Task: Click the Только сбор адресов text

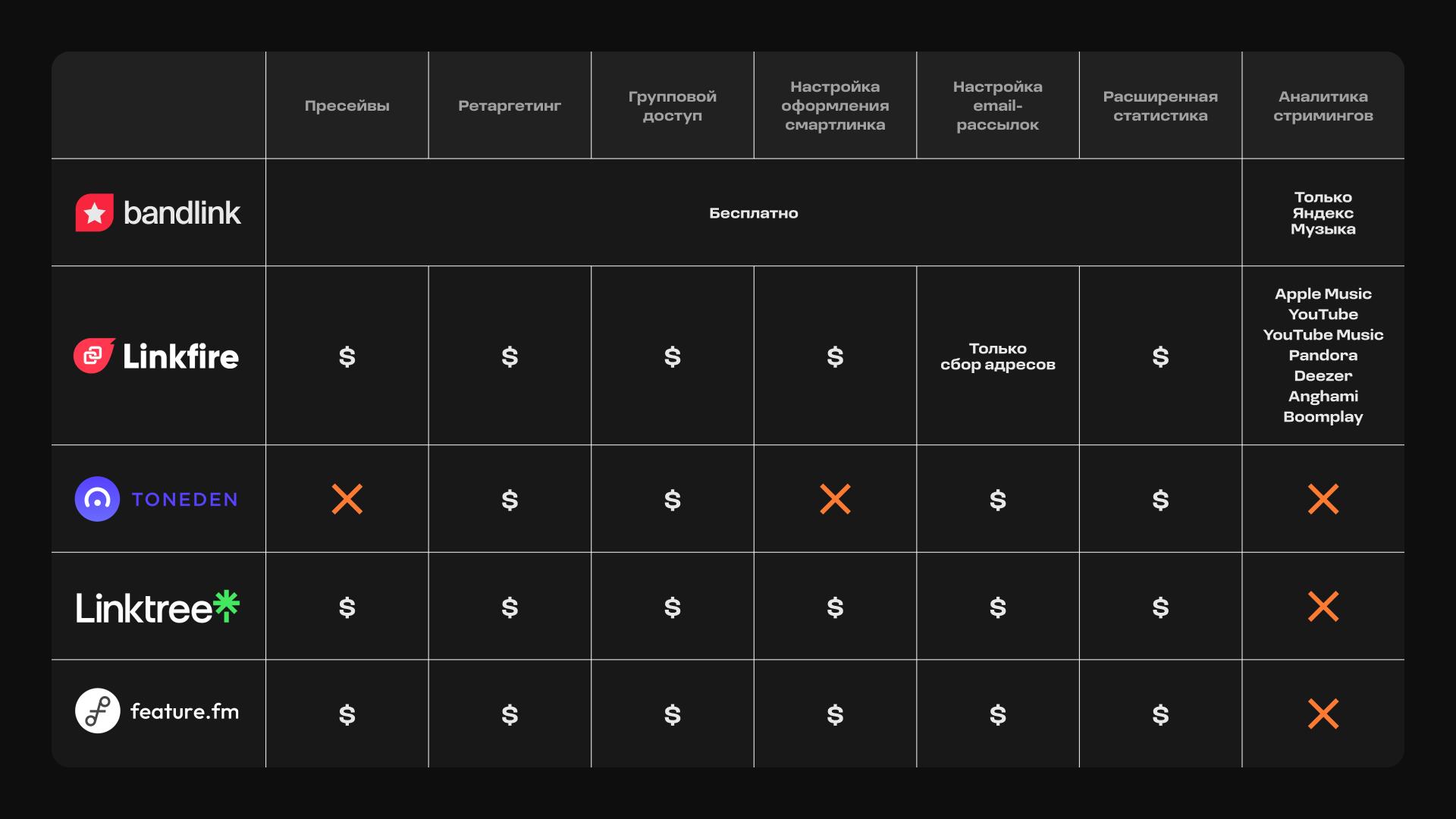Action: pyautogui.click(x=997, y=356)
